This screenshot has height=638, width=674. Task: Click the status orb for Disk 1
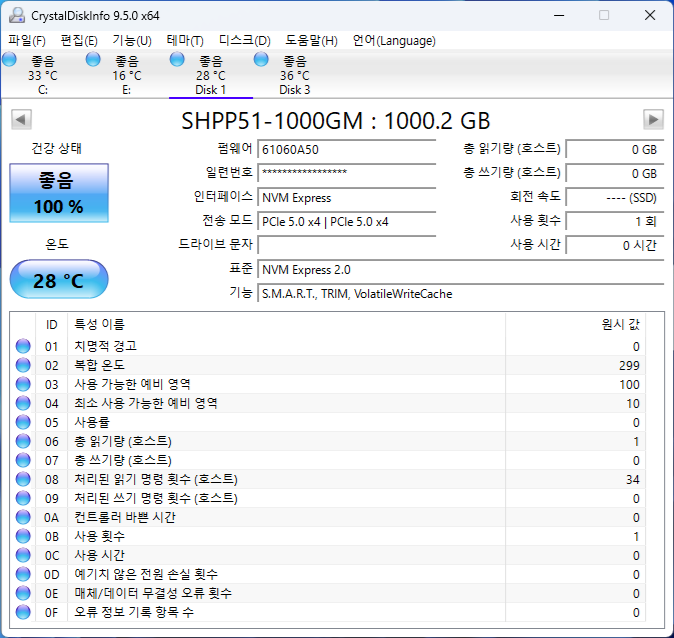point(177,59)
